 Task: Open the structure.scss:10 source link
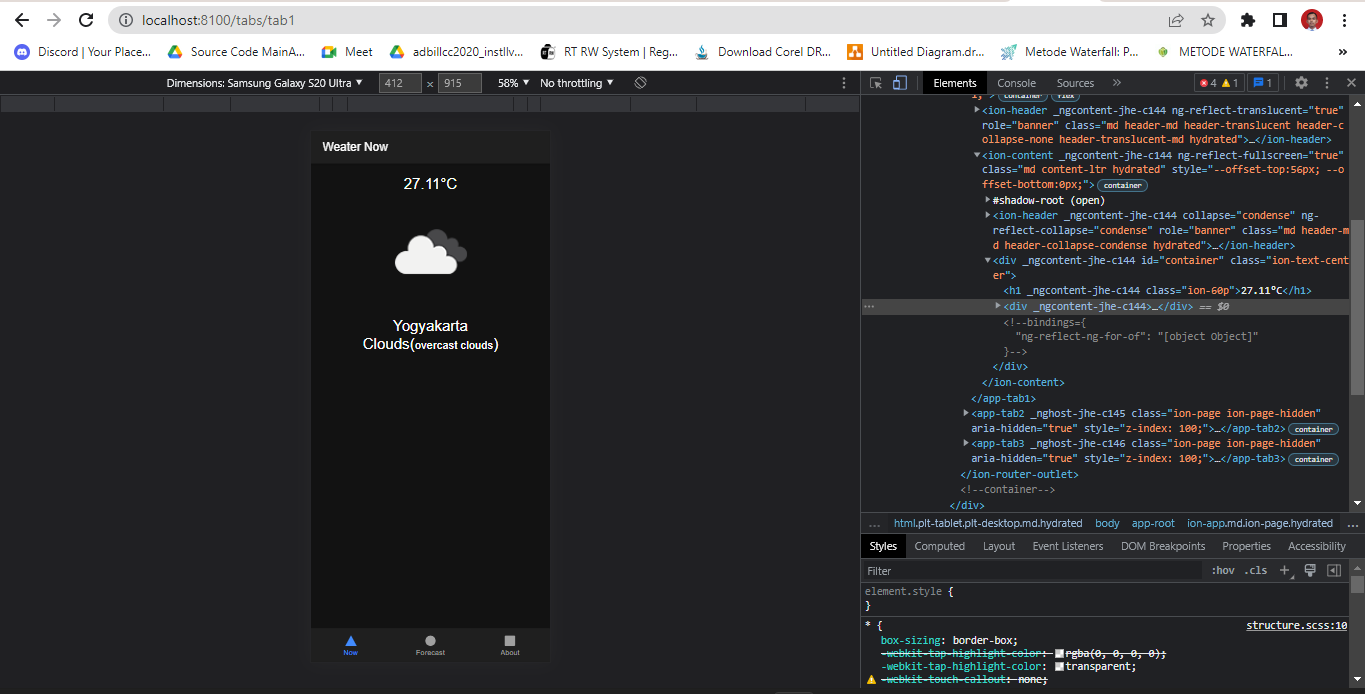tap(1297, 626)
